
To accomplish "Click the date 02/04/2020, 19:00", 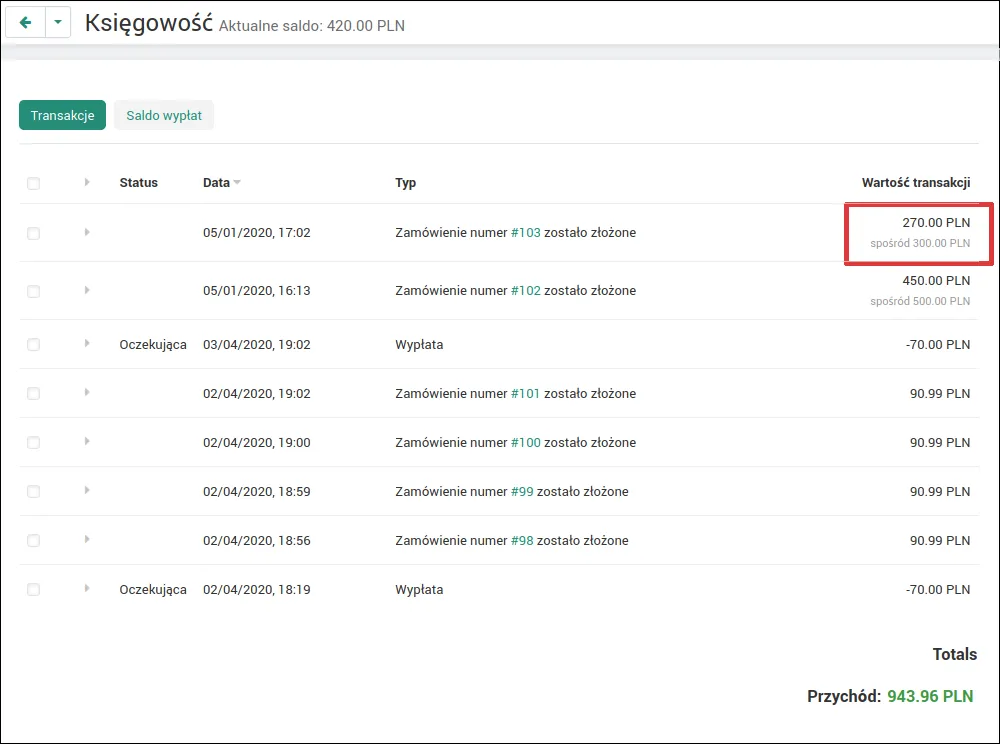I will (256, 442).
